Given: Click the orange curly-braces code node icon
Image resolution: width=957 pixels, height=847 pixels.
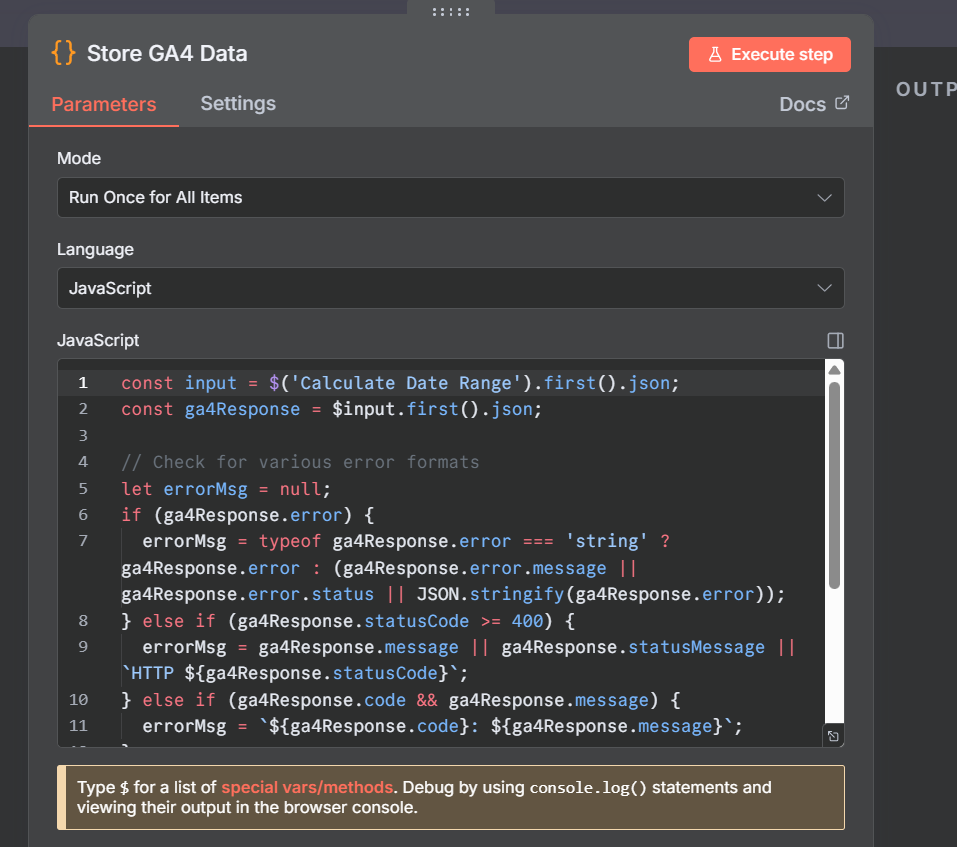Looking at the screenshot, I should (63, 53).
